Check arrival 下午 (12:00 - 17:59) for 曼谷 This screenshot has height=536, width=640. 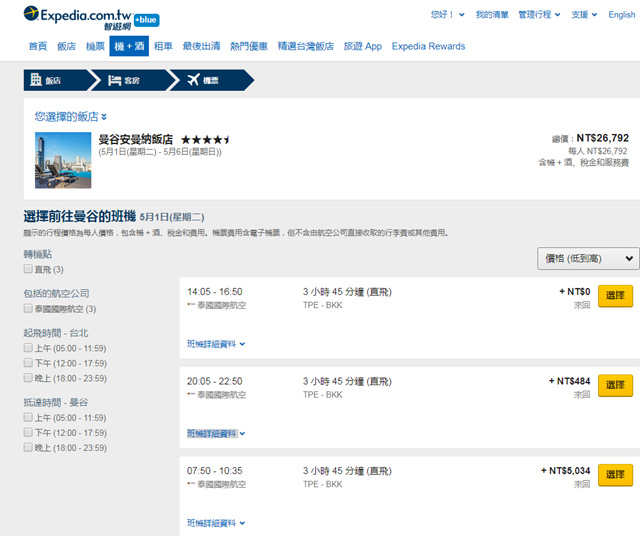tap(28, 432)
